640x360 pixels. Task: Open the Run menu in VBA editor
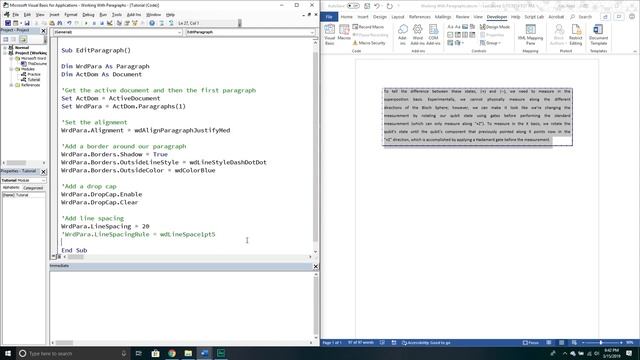(103, 15)
